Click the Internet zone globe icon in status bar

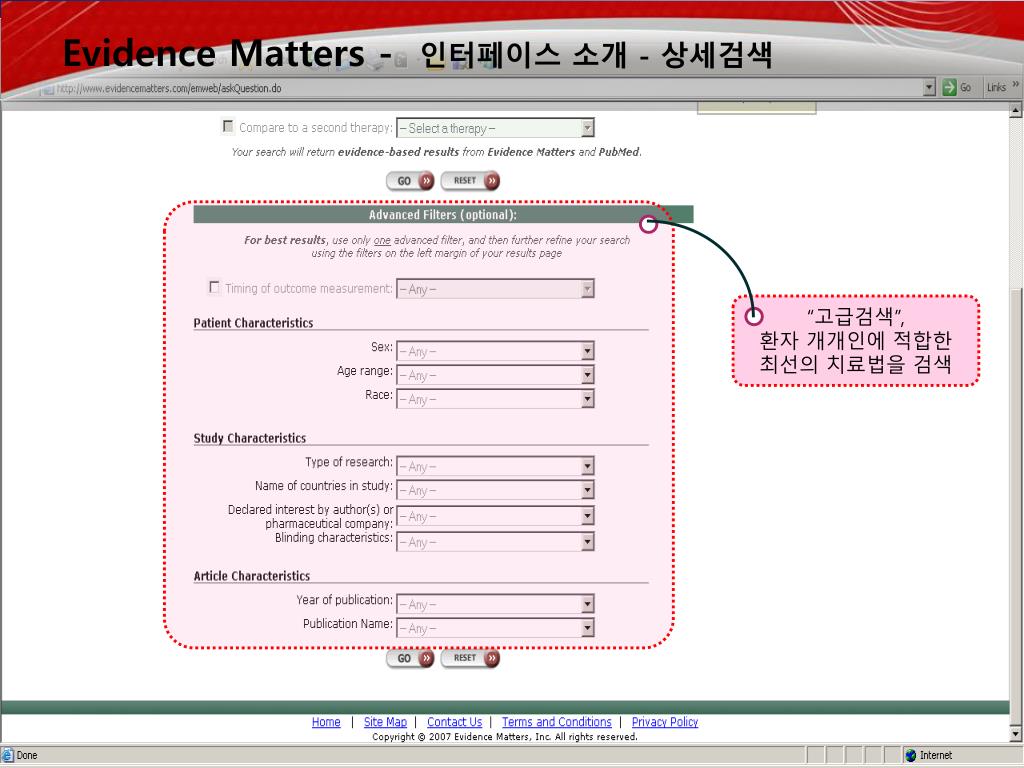coord(911,755)
